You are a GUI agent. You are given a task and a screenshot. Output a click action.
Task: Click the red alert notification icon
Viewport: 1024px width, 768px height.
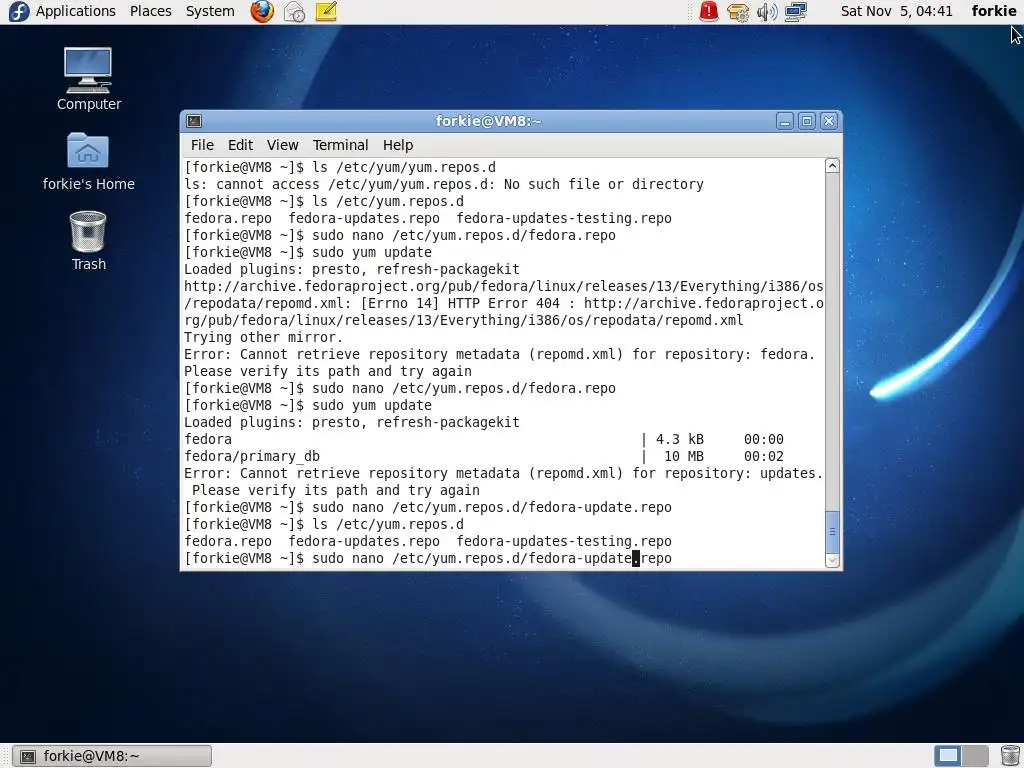coord(709,11)
